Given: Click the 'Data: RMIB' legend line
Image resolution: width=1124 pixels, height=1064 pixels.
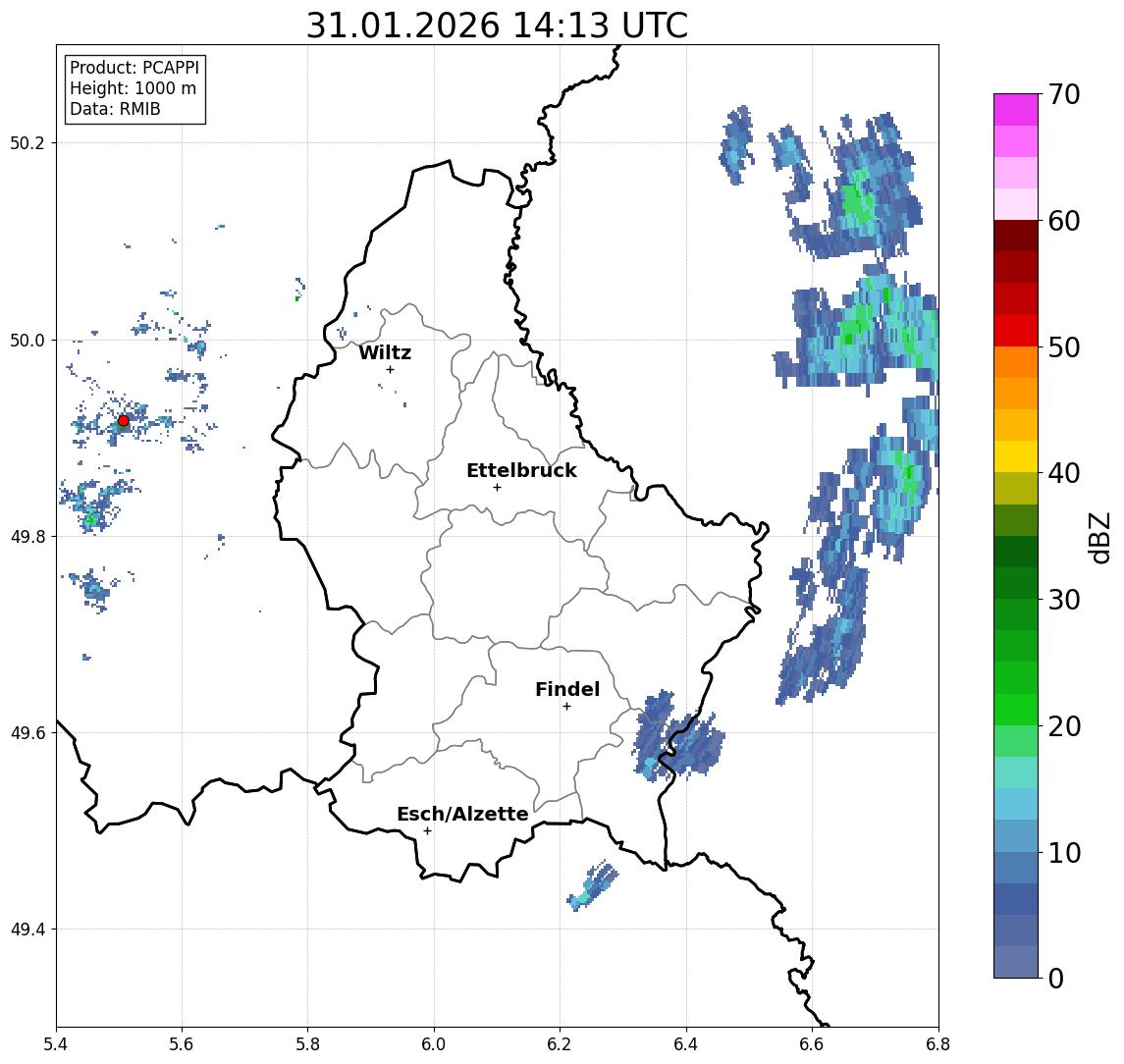Looking at the screenshot, I should tap(115, 109).
